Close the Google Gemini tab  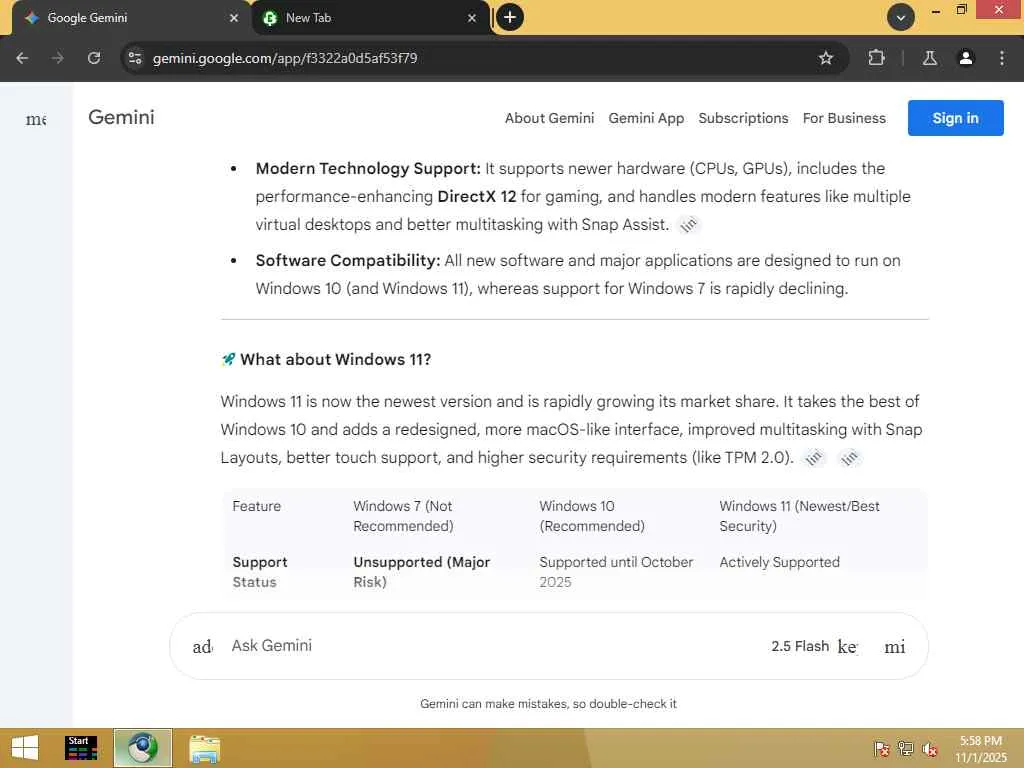tap(234, 18)
